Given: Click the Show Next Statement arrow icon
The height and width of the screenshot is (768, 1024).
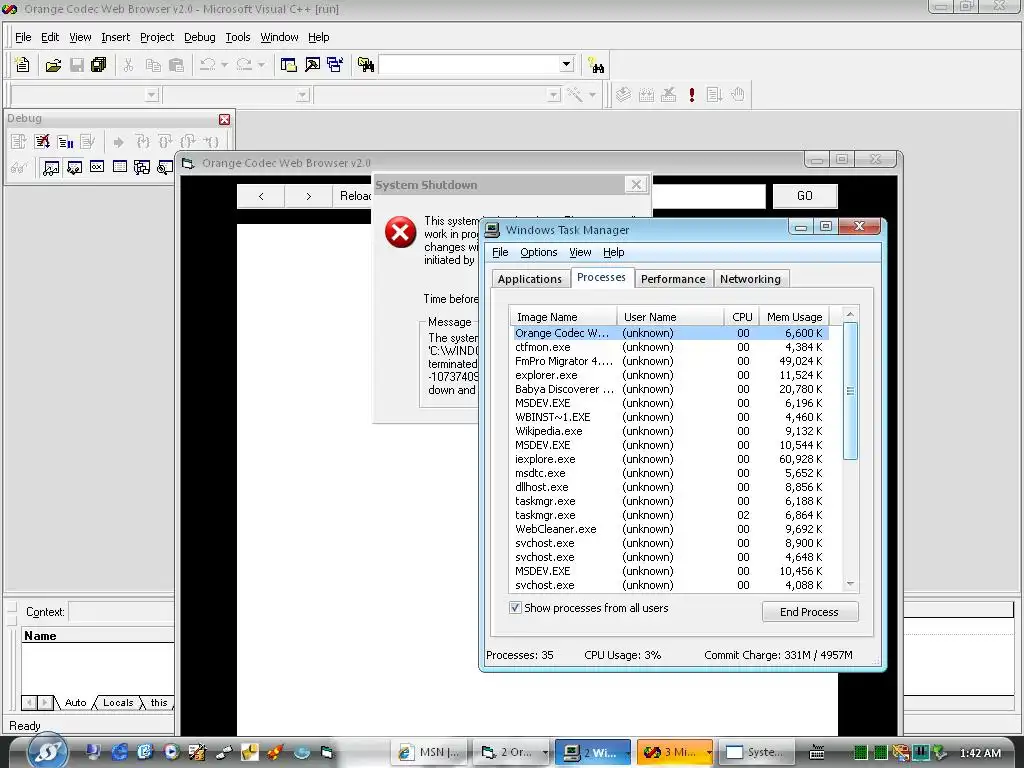Looking at the screenshot, I should pos(118,142).
